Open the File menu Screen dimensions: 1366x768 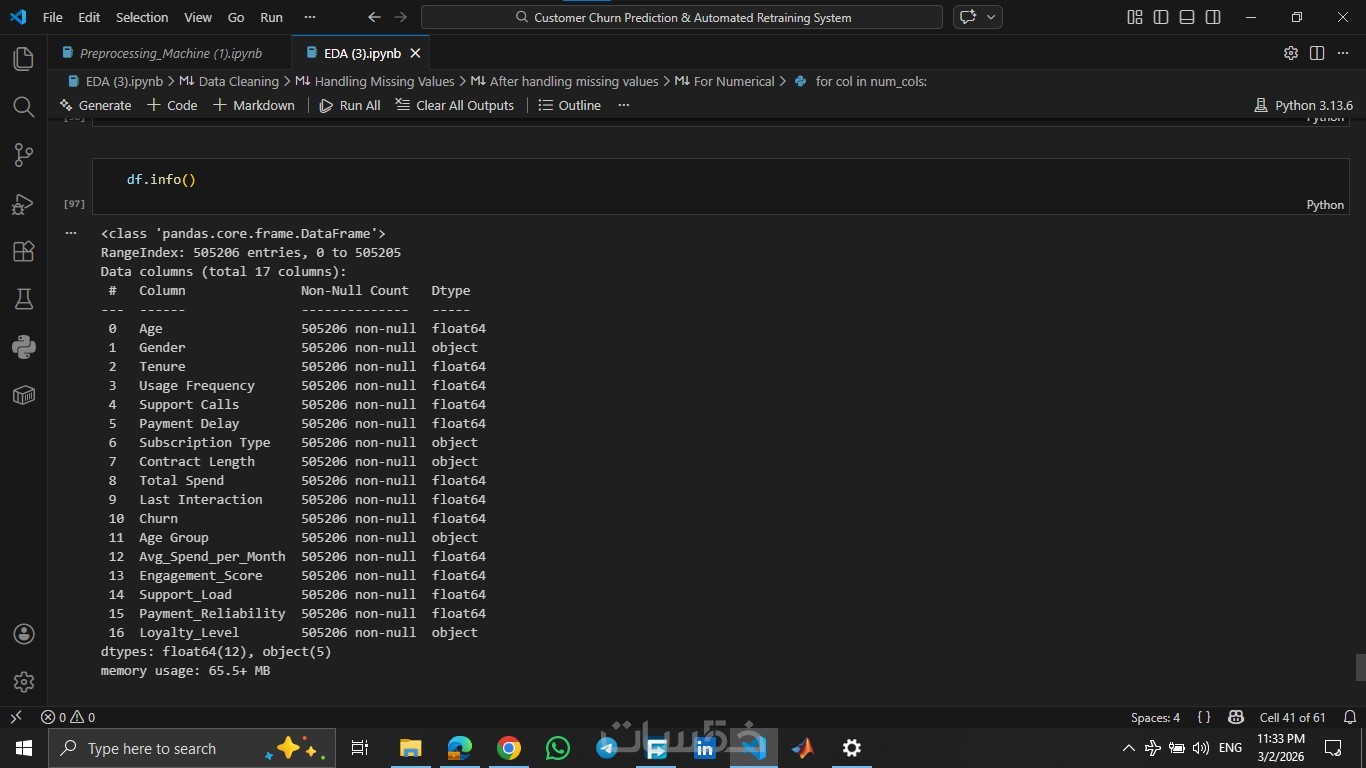(53, 17)
